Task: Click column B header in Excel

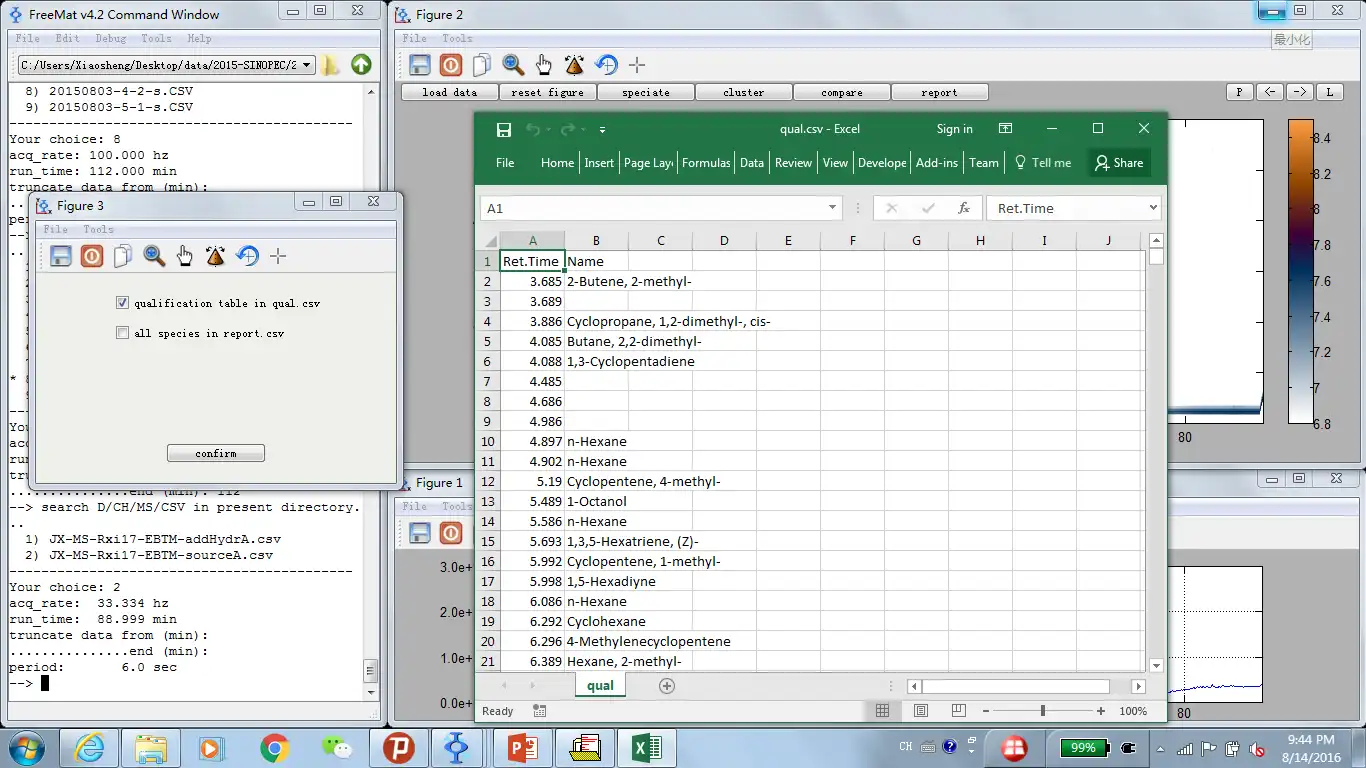Action: (596, 240)
